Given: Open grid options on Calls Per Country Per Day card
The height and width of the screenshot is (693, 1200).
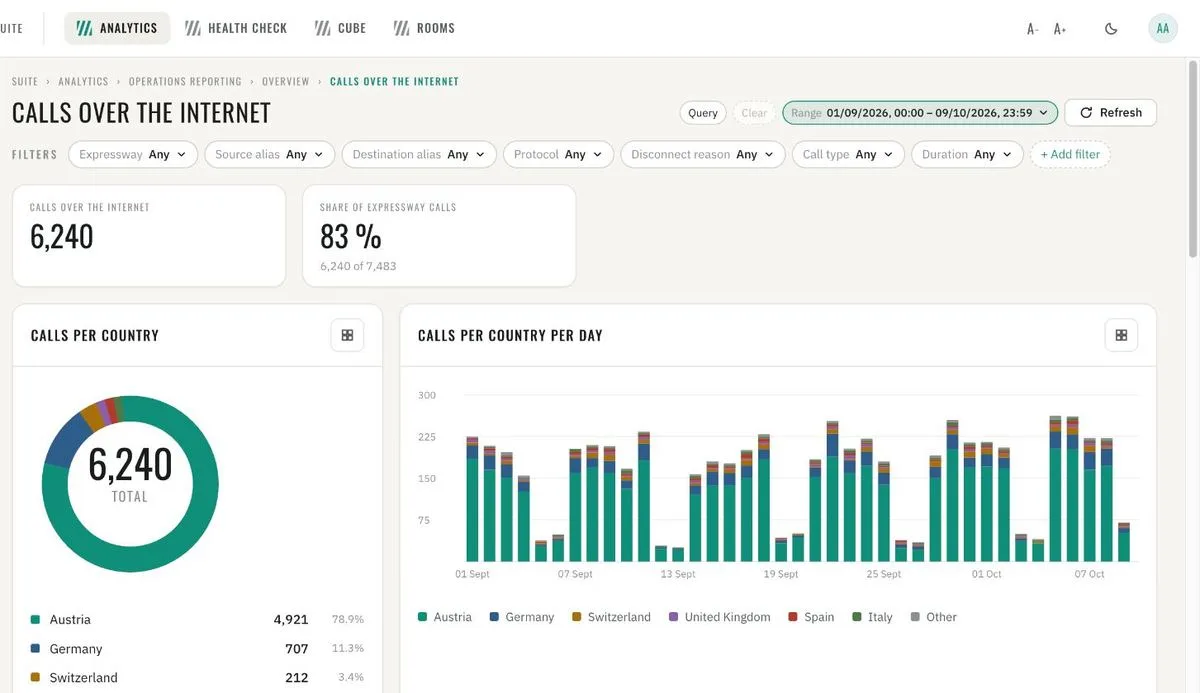Looking at the screenshot, I should (x=1121, y=335).
